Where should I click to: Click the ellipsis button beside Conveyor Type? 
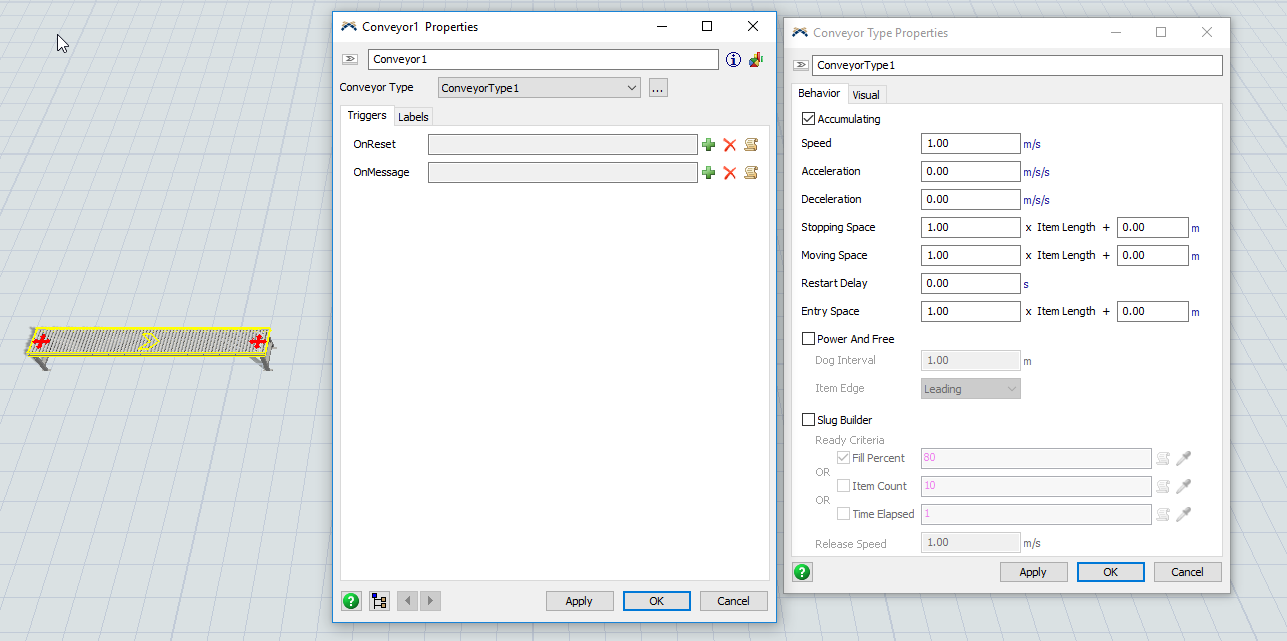click(658, 88)
